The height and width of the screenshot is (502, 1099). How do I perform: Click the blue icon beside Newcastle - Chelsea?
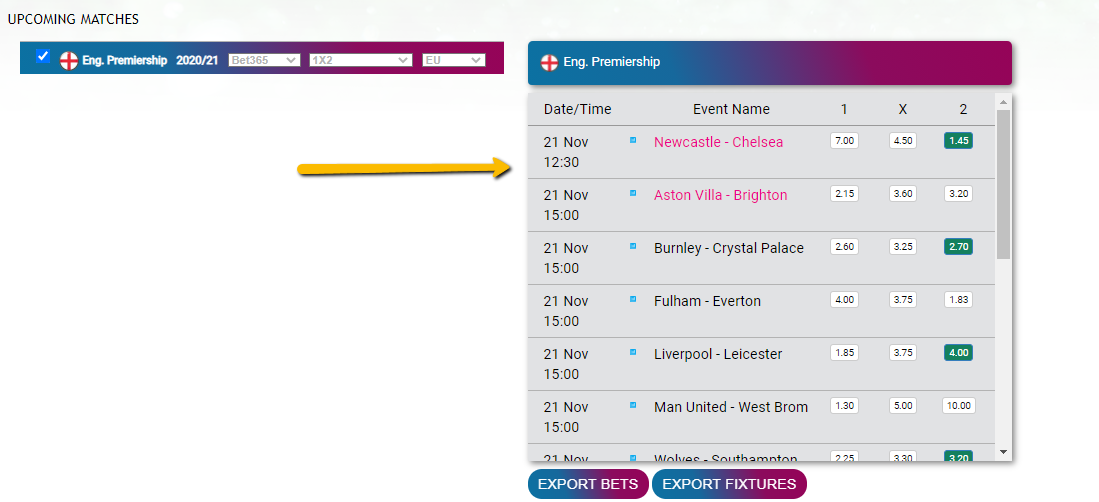click(x=633, y=140)
